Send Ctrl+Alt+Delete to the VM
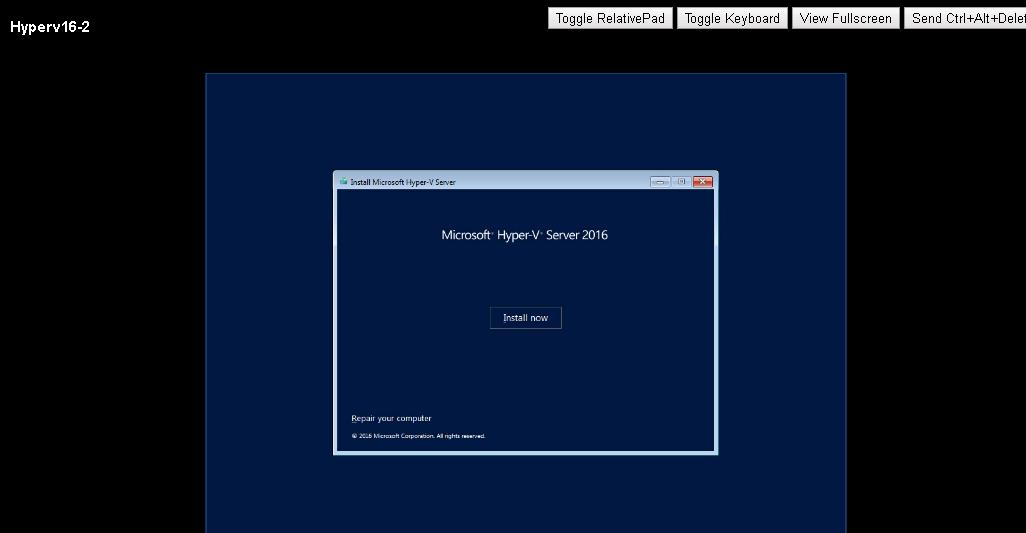The image size is (1026, 533). click(966, 18)
